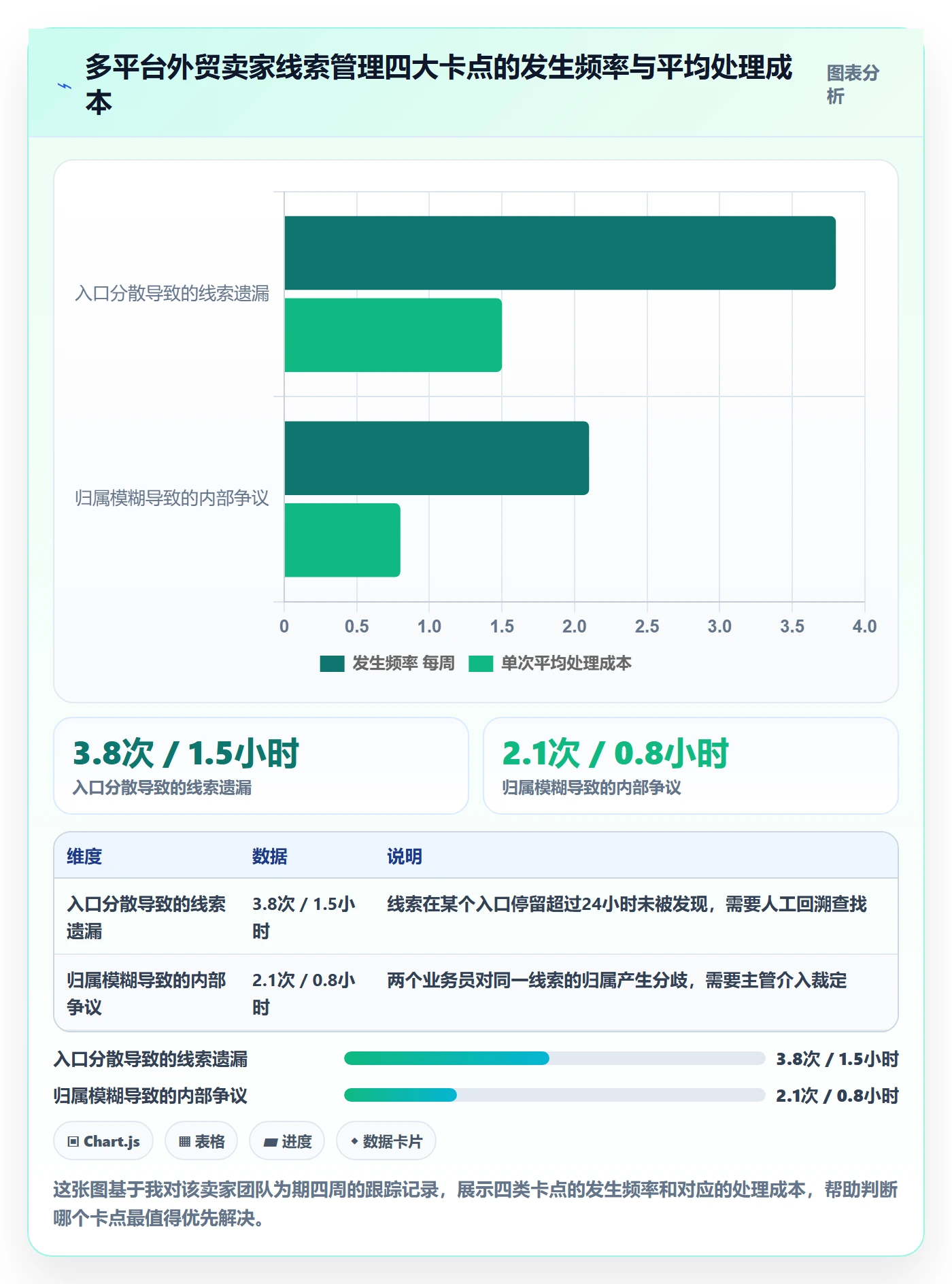Select table row 入口分散导致的线索遗漏

(x=476, y=917)
